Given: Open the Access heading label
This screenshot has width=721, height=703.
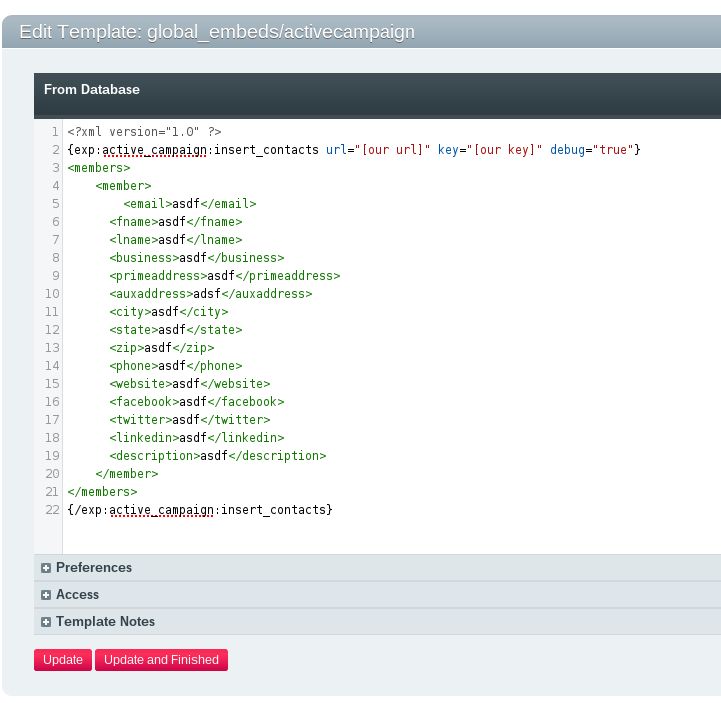Looking at the screenshot, I should pyautogui.click(x=77, y=594).
